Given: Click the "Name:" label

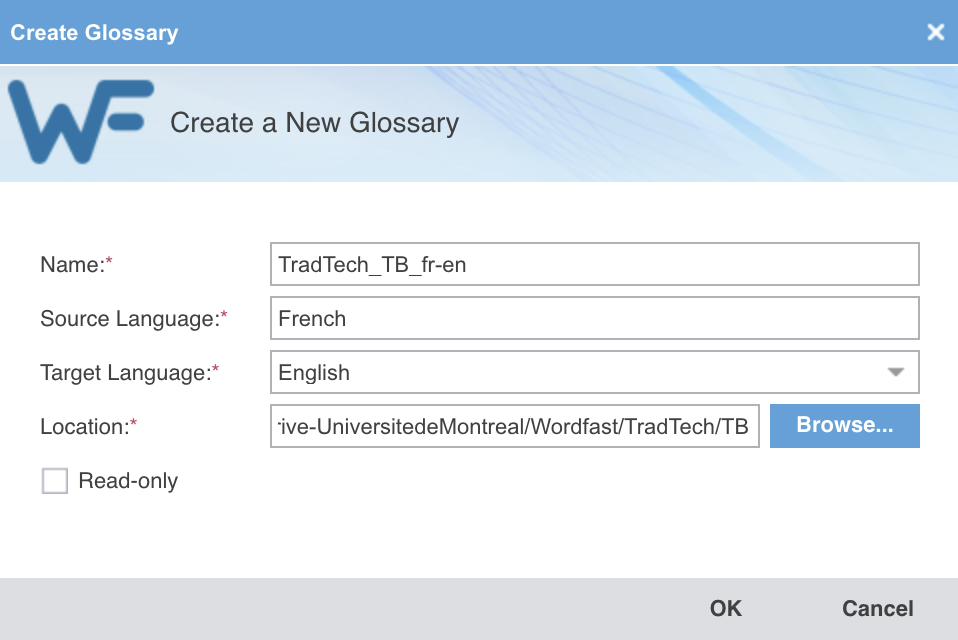Looking at the screenshot, I should tap(76, 264).
